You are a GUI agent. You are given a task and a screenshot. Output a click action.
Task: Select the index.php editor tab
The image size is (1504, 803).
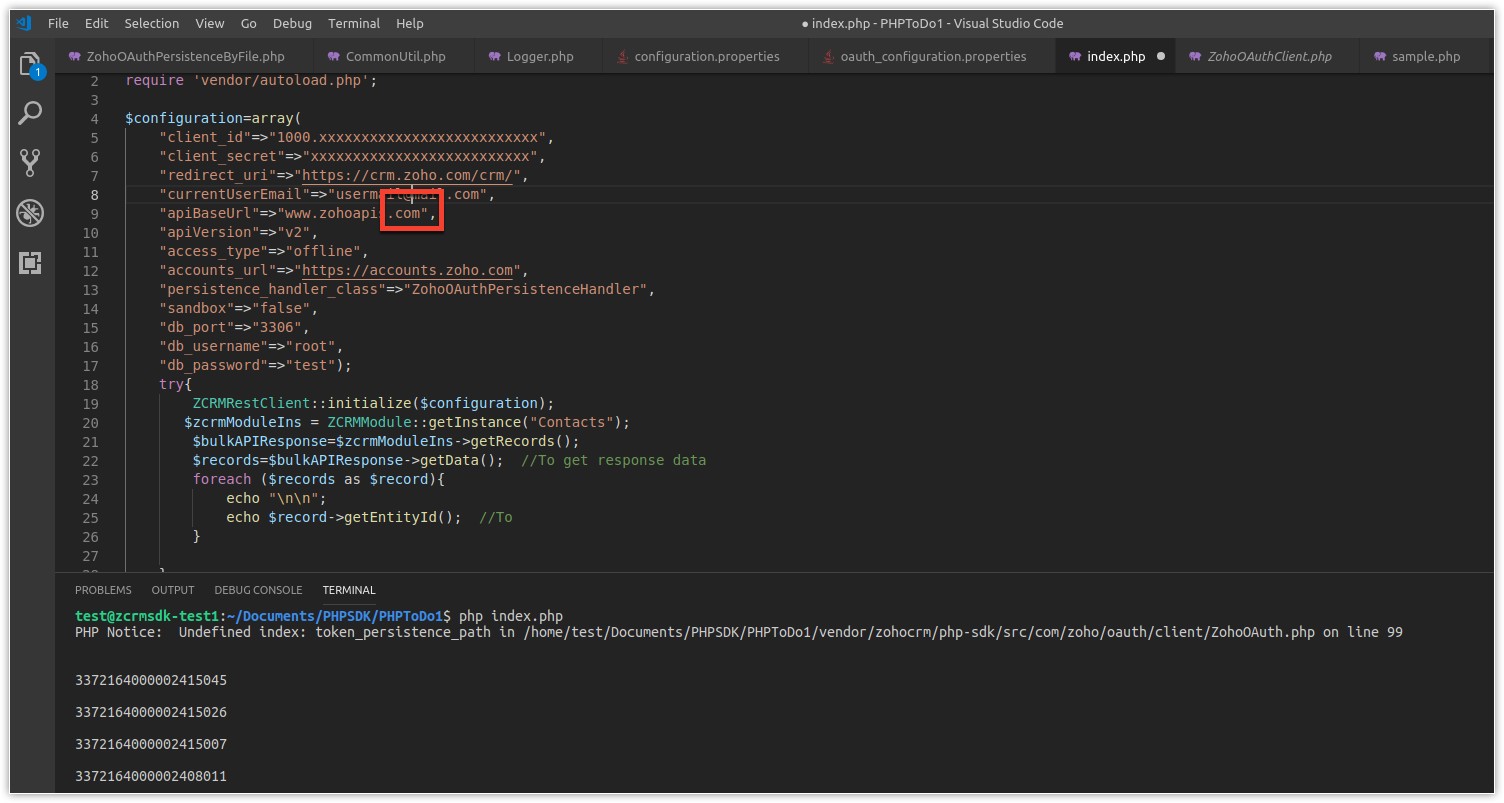pos(1116,57)
